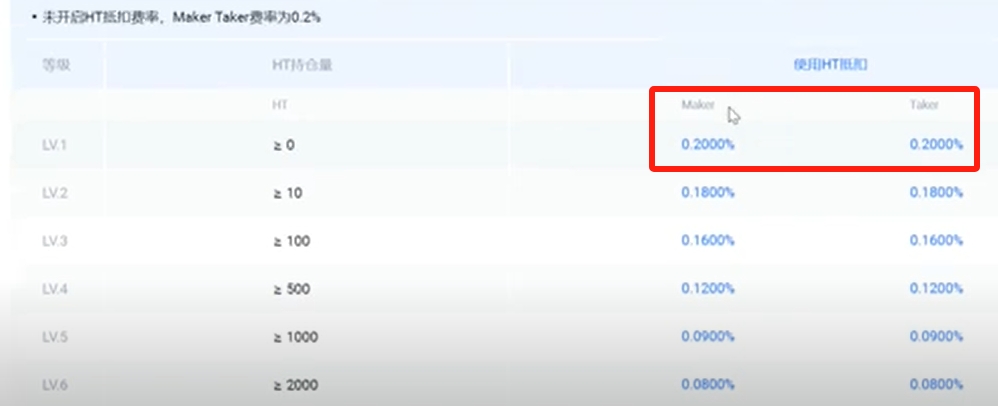Select the LV.3 level cell

point(55,241)
